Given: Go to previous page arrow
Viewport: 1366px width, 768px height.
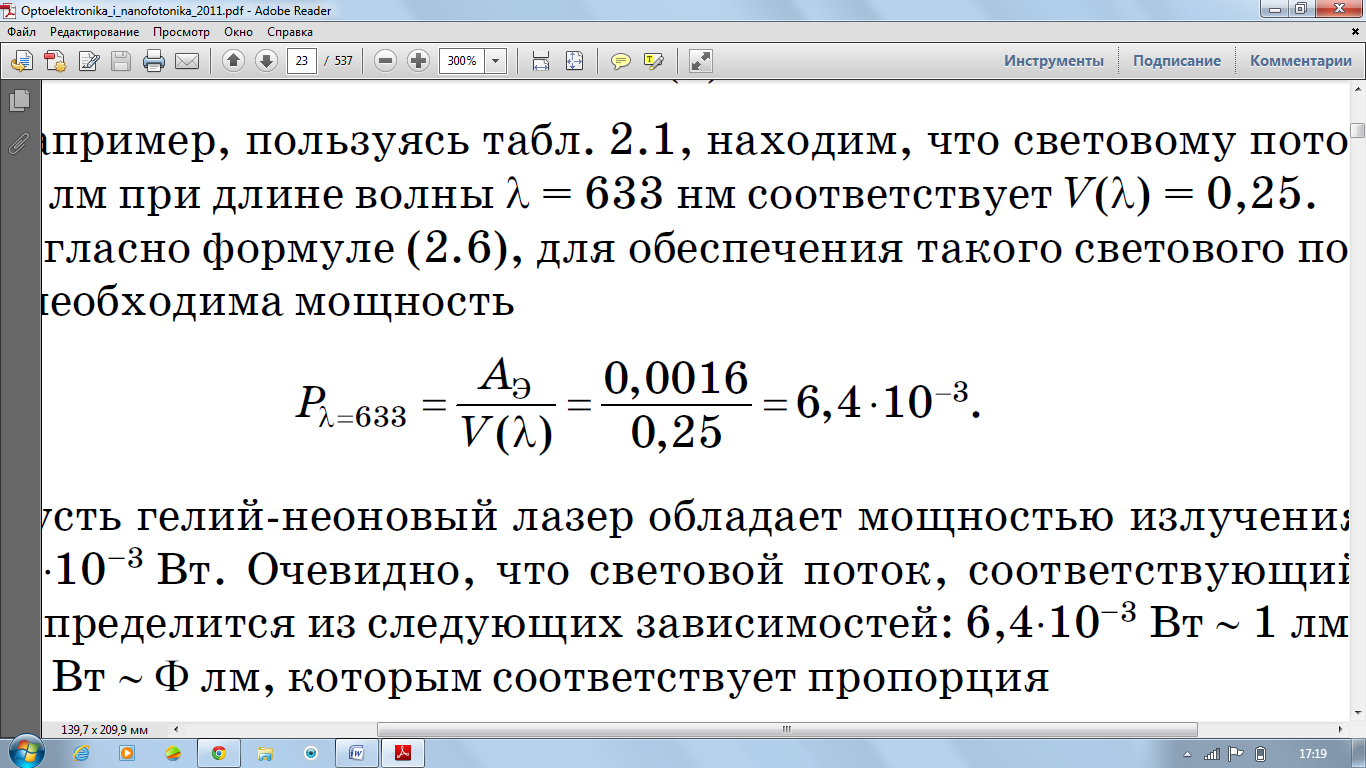Looking at the screenshot, I should (233, 61).
